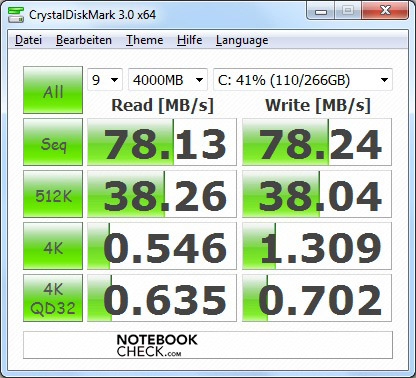Image resolution: width=416 pixels, height=378 pixels.
Task: Start the Seq benchmark test
Action: [x=53, y=142]
